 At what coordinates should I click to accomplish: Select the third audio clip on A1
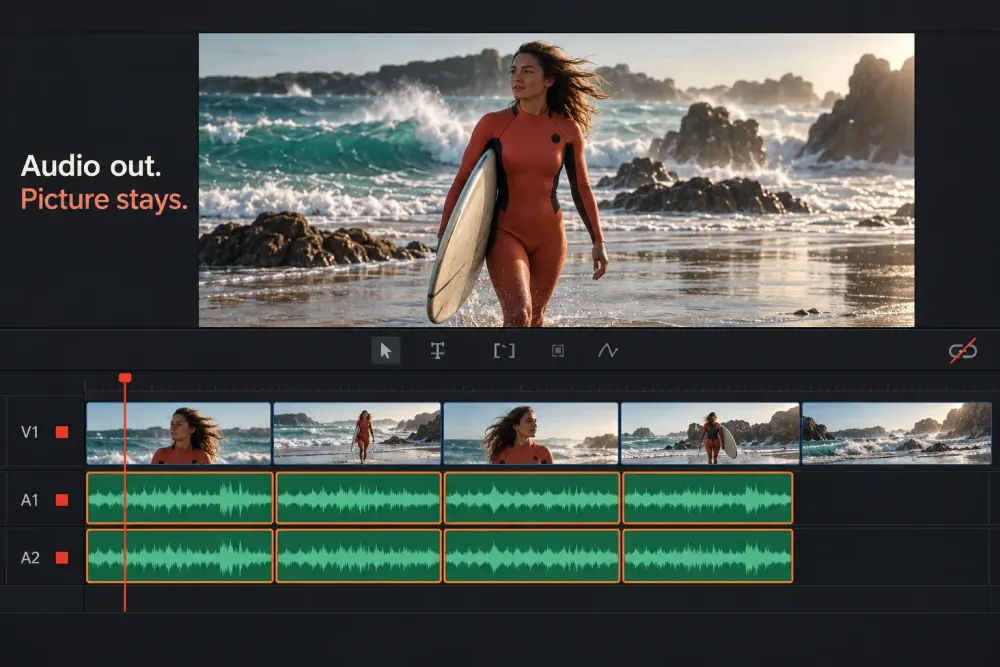532,499
